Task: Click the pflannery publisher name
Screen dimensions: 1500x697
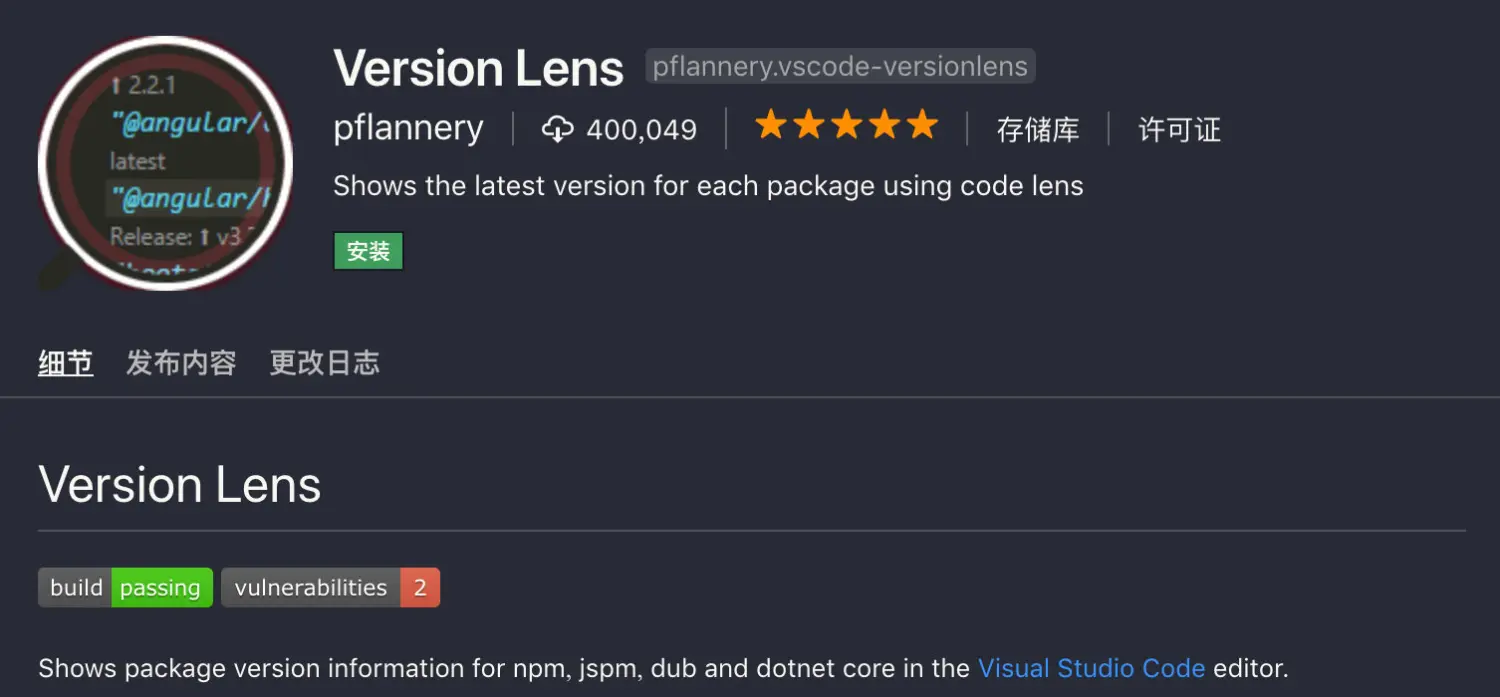Action: click(x=408, y=128)
